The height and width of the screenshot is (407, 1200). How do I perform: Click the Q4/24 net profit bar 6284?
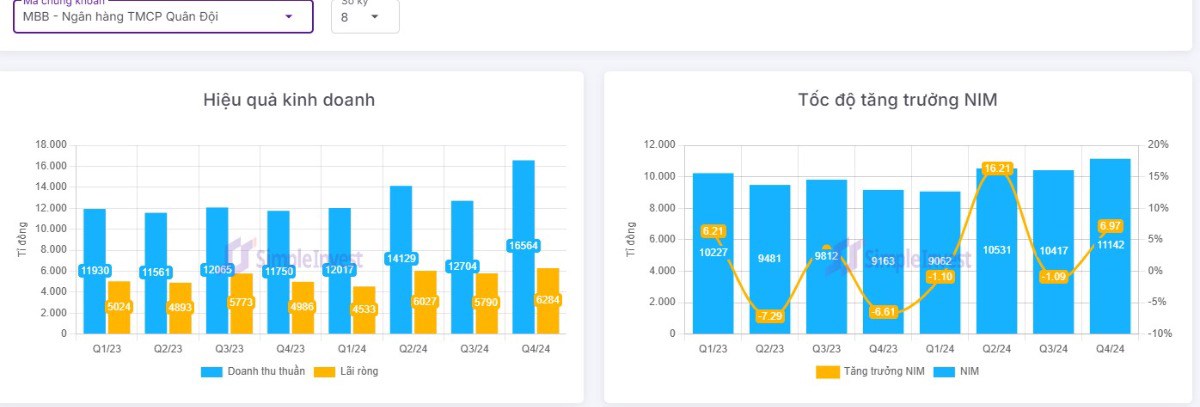[x=547, y=300]
